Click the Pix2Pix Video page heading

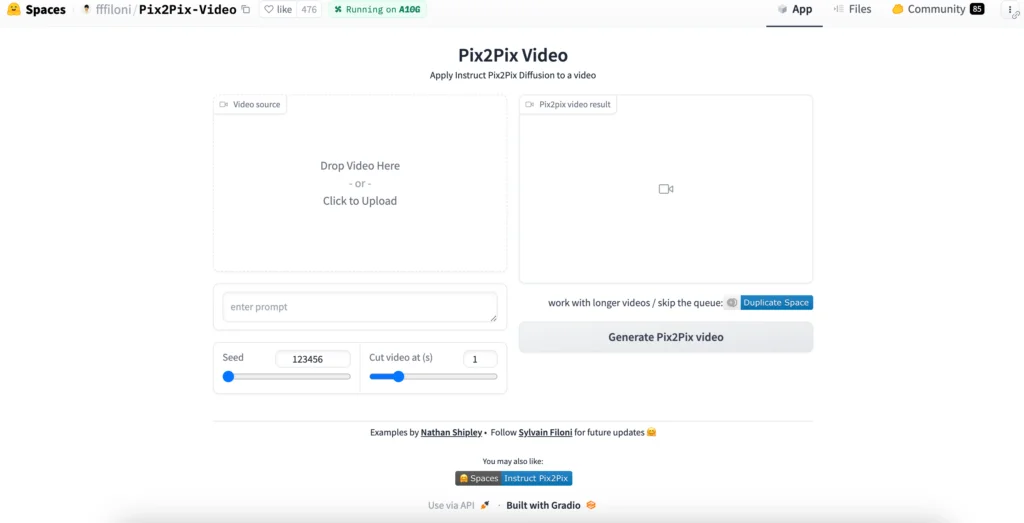(513, 55)
